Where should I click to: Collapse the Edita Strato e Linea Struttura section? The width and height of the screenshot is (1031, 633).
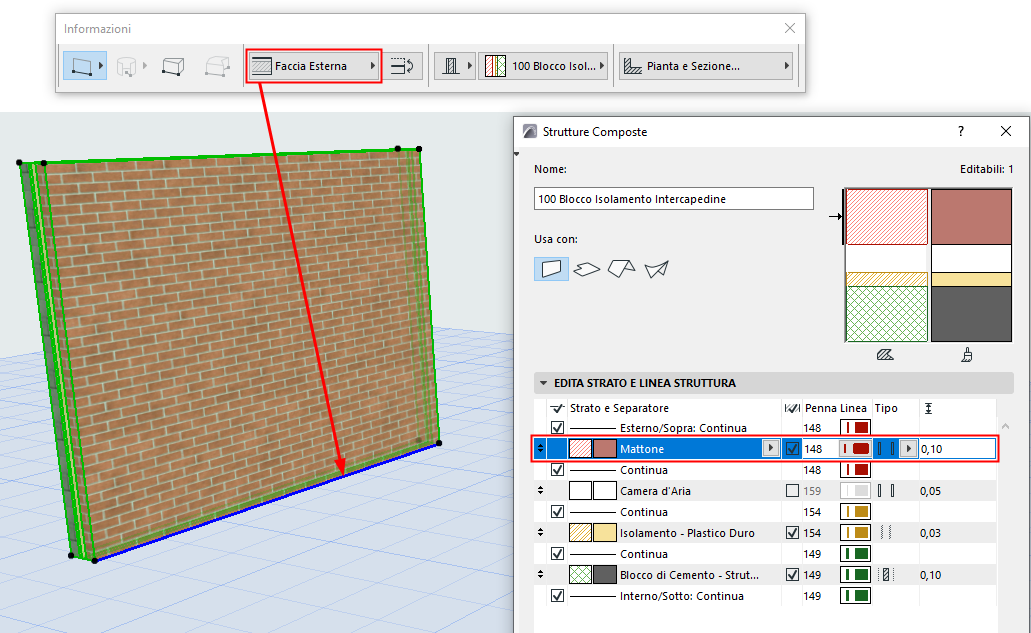point(544,383)
